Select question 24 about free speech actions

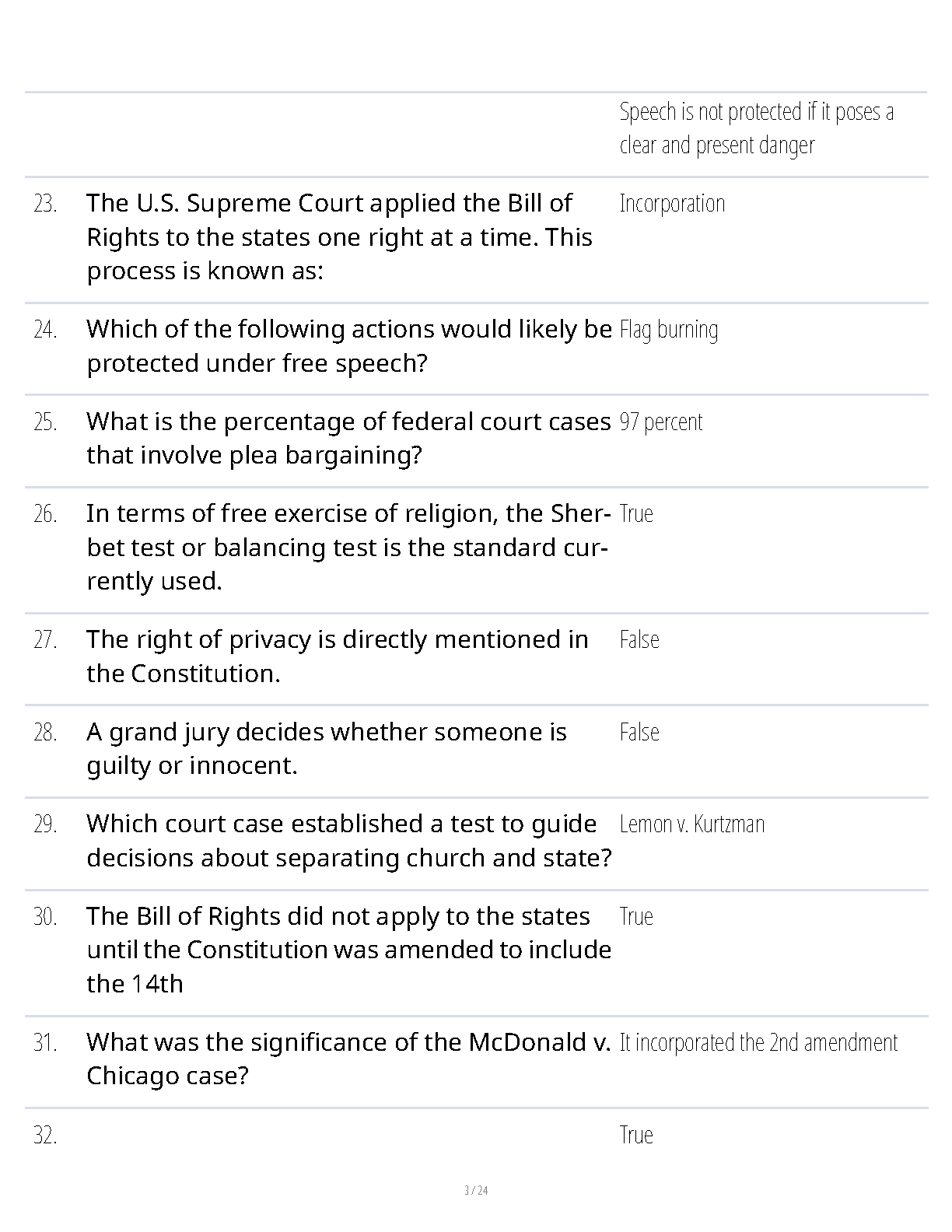pyautogui.click(x=349, y=346)
